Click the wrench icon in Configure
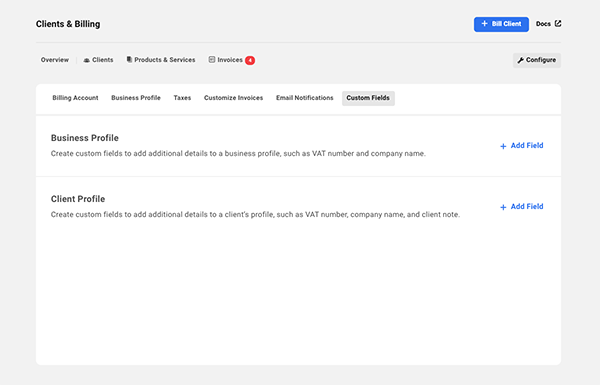 520,60
